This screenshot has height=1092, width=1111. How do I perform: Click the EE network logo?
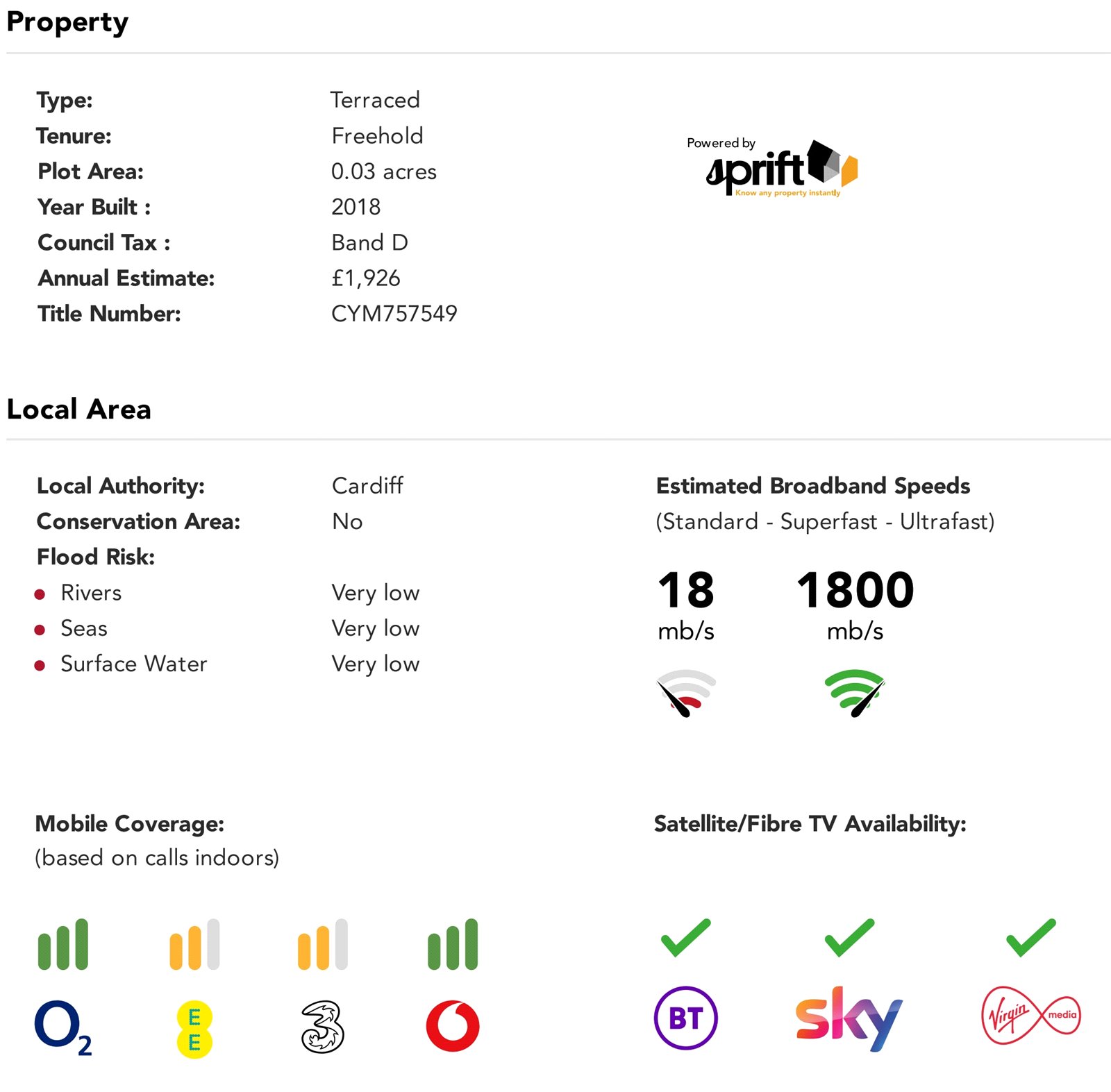click(x=194, y=1030)
